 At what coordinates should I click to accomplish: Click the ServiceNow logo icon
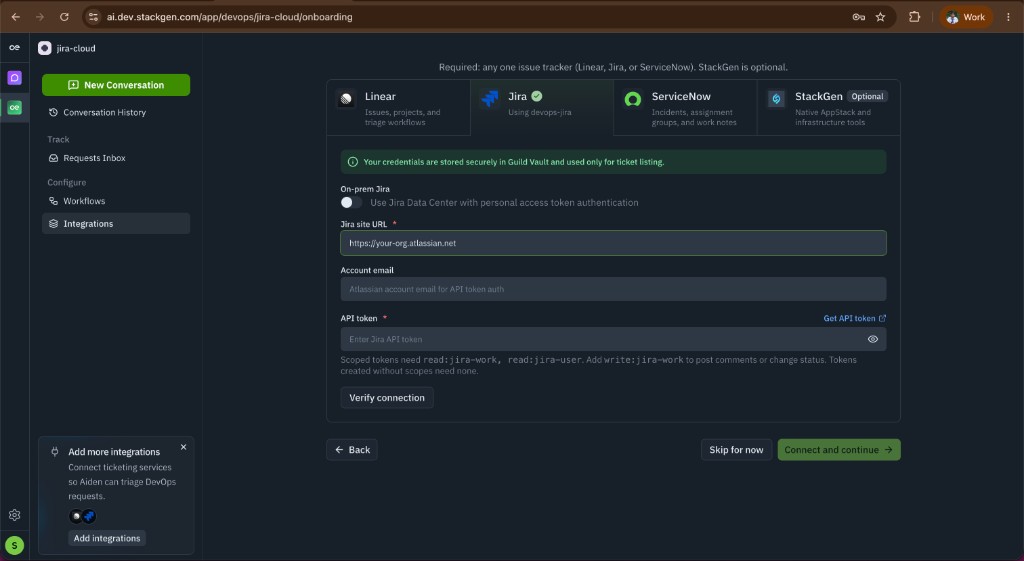pos(633,99)
